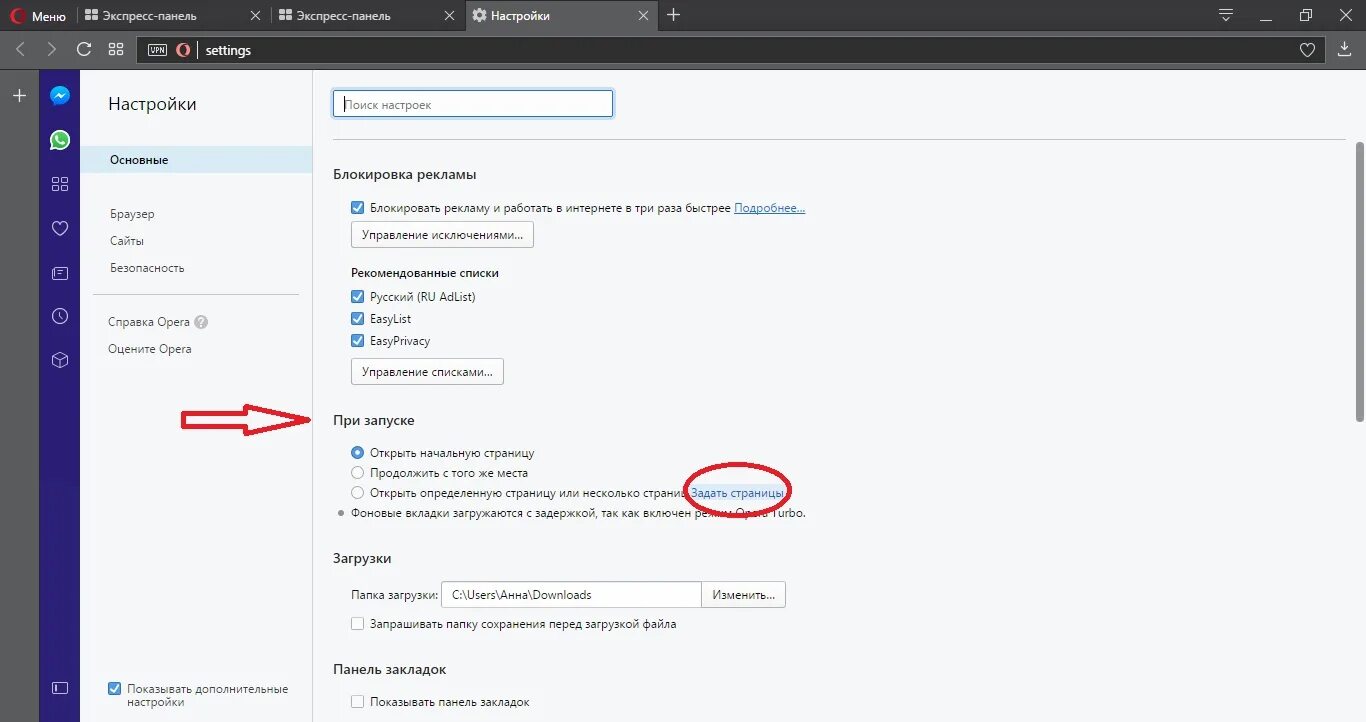
Task: Select Открыть начальную страницу radio
Action: [357, 453]
